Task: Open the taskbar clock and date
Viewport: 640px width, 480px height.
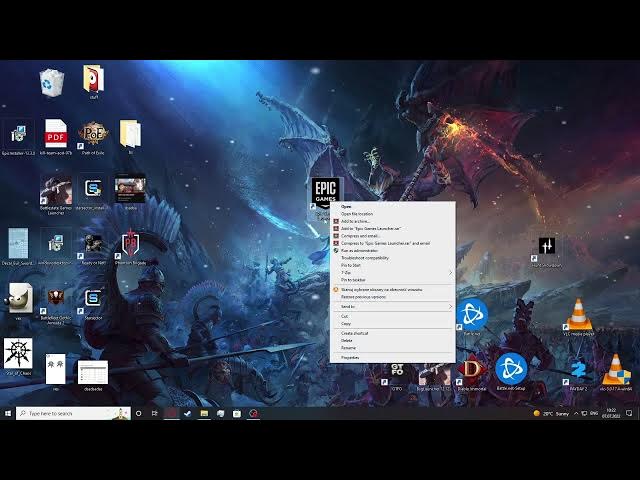Action: click(611, 413)
